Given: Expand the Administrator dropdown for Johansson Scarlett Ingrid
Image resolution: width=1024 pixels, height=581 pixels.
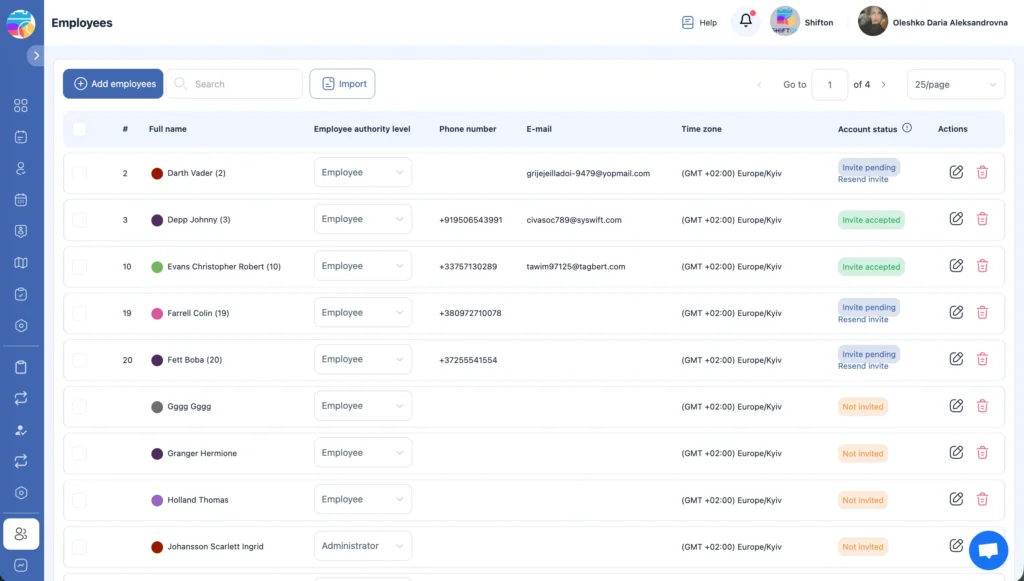Looking at the screenshot, I should [362, 546].
